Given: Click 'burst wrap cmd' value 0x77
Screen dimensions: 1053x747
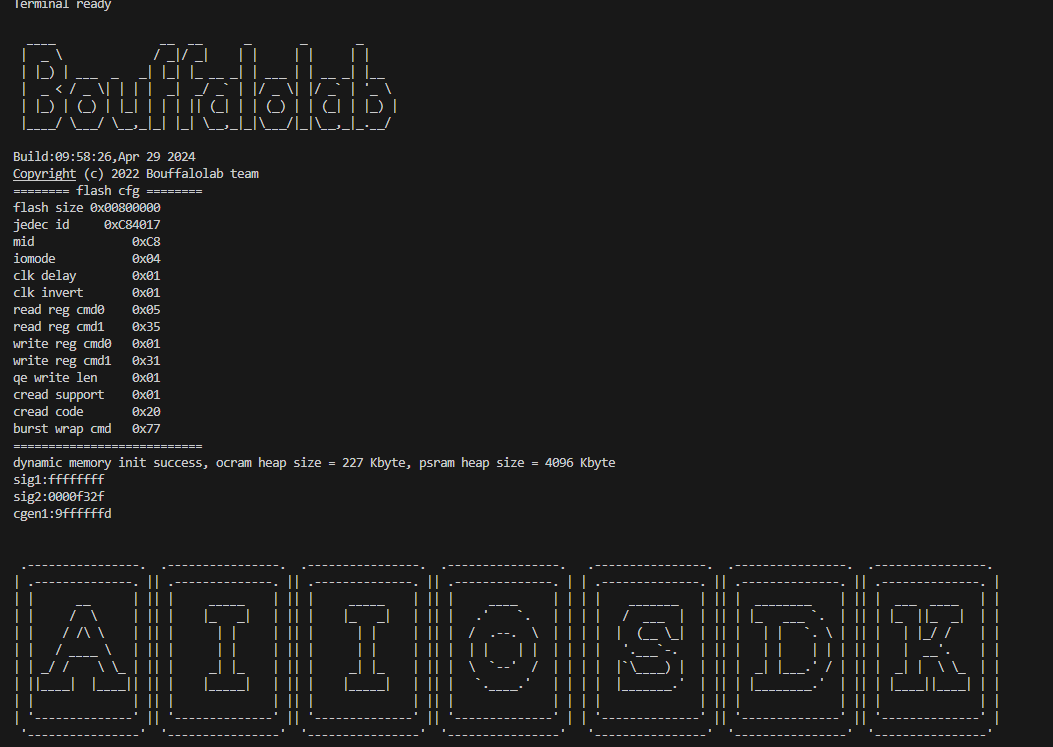Looking at the screenshot, I should [146, 429].
